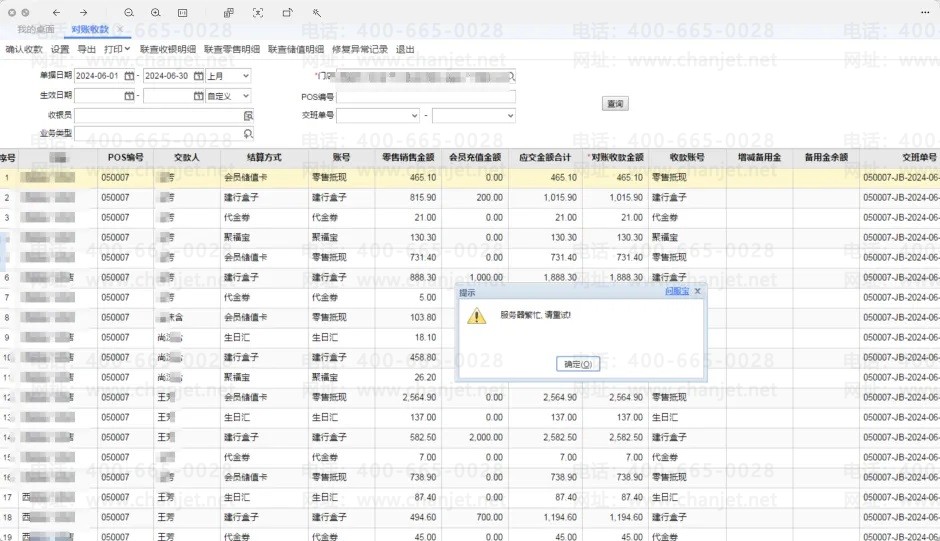Expand the 上月 date range dropdown
Image resolution: width=940 pixels, height=541 pixels.
pos(245,76)
